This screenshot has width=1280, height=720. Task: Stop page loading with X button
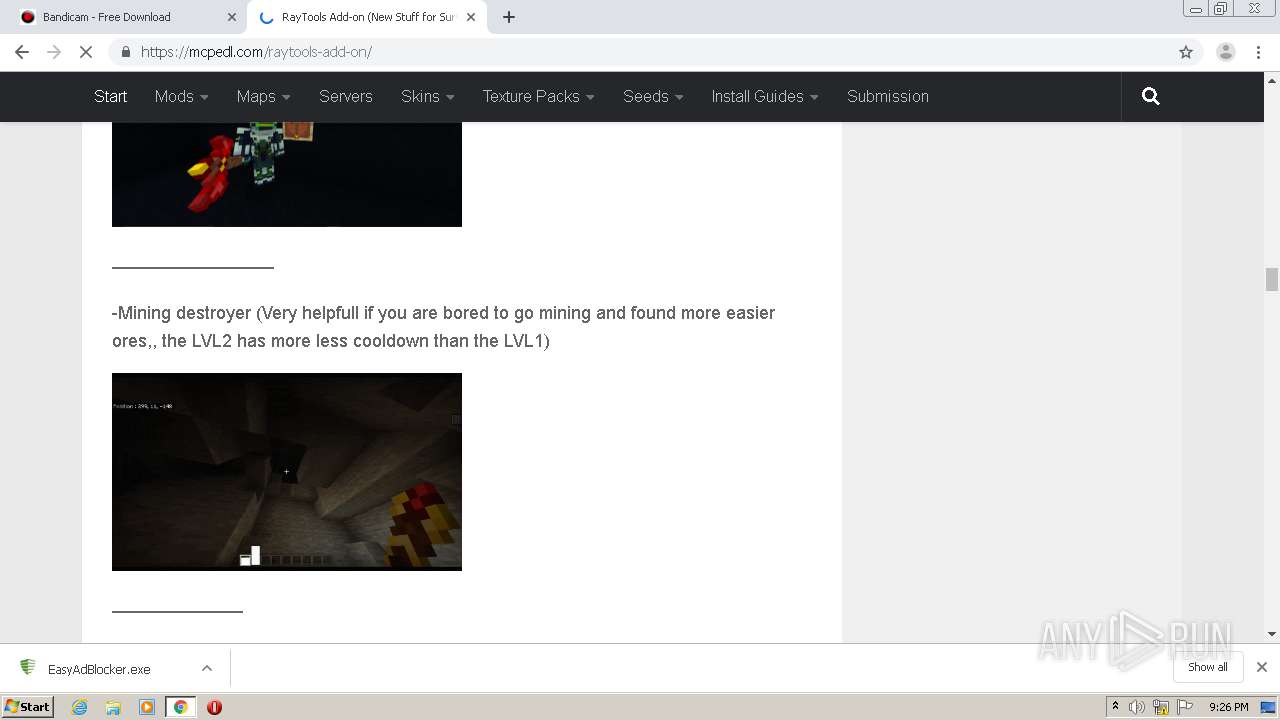(x=86, y=52)
